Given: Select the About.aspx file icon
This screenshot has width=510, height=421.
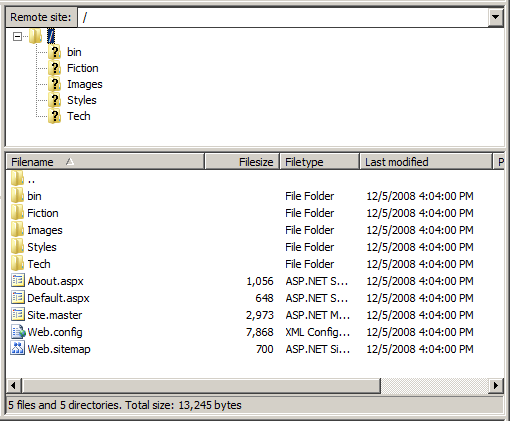Looking at the screenshot, I should click(18, 281).
